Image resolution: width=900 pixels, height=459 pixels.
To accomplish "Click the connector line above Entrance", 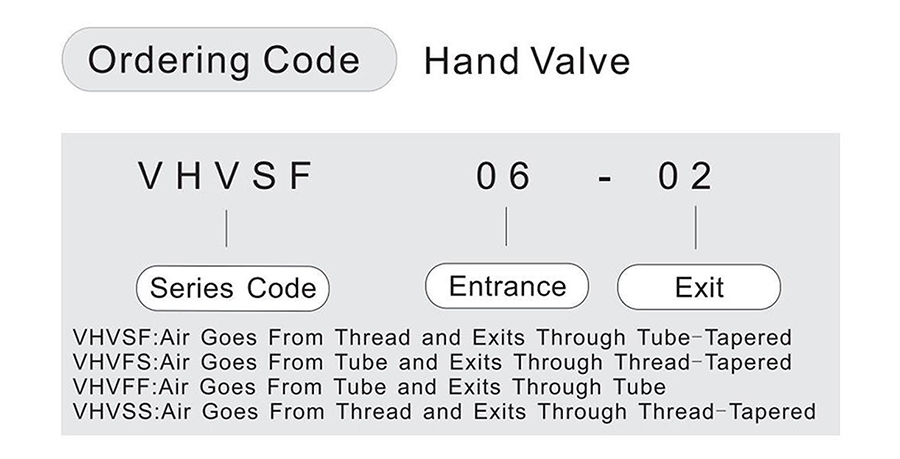I will pos(506,227).
